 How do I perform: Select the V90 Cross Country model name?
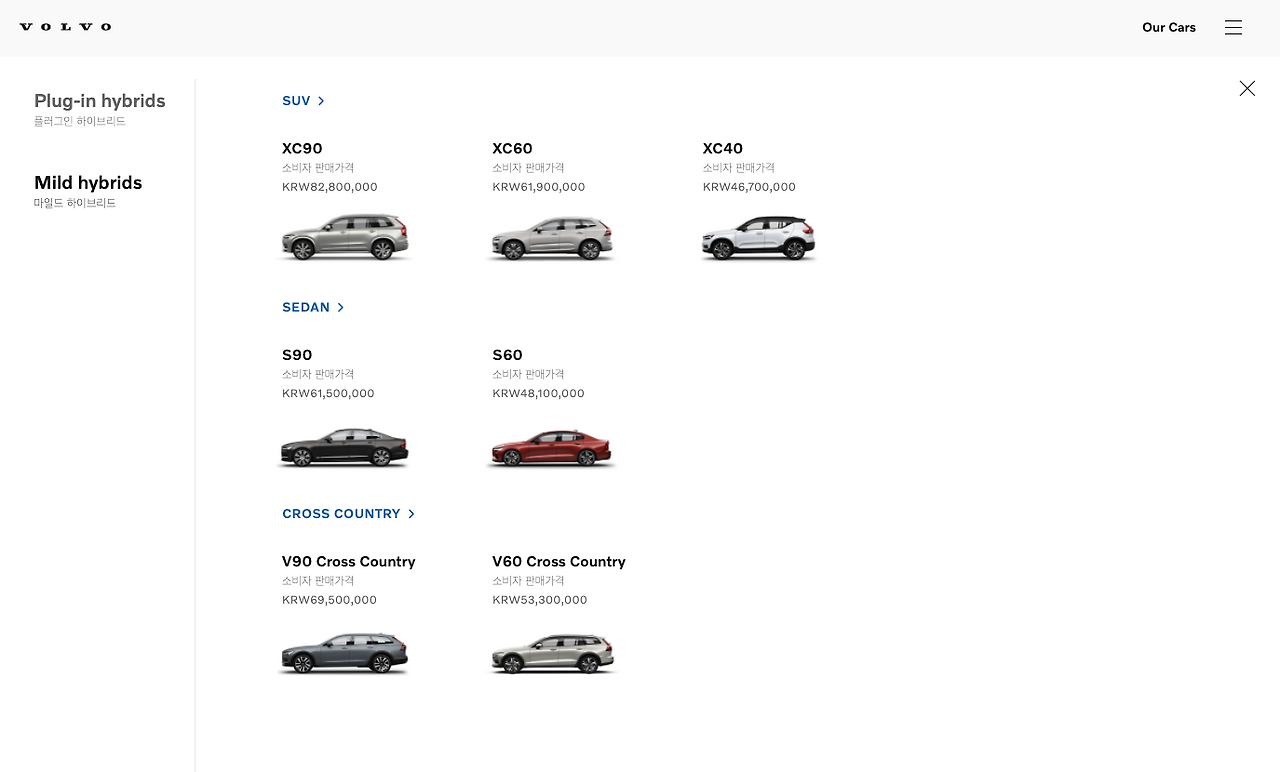[349, 562]
